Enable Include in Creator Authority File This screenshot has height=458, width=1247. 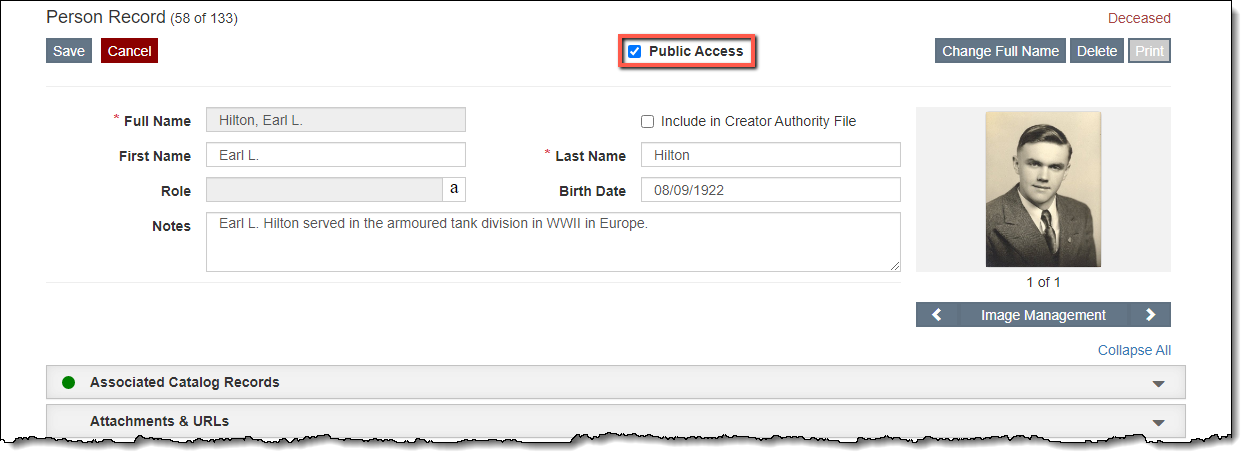pyautogui.click(x=648, y=121)
